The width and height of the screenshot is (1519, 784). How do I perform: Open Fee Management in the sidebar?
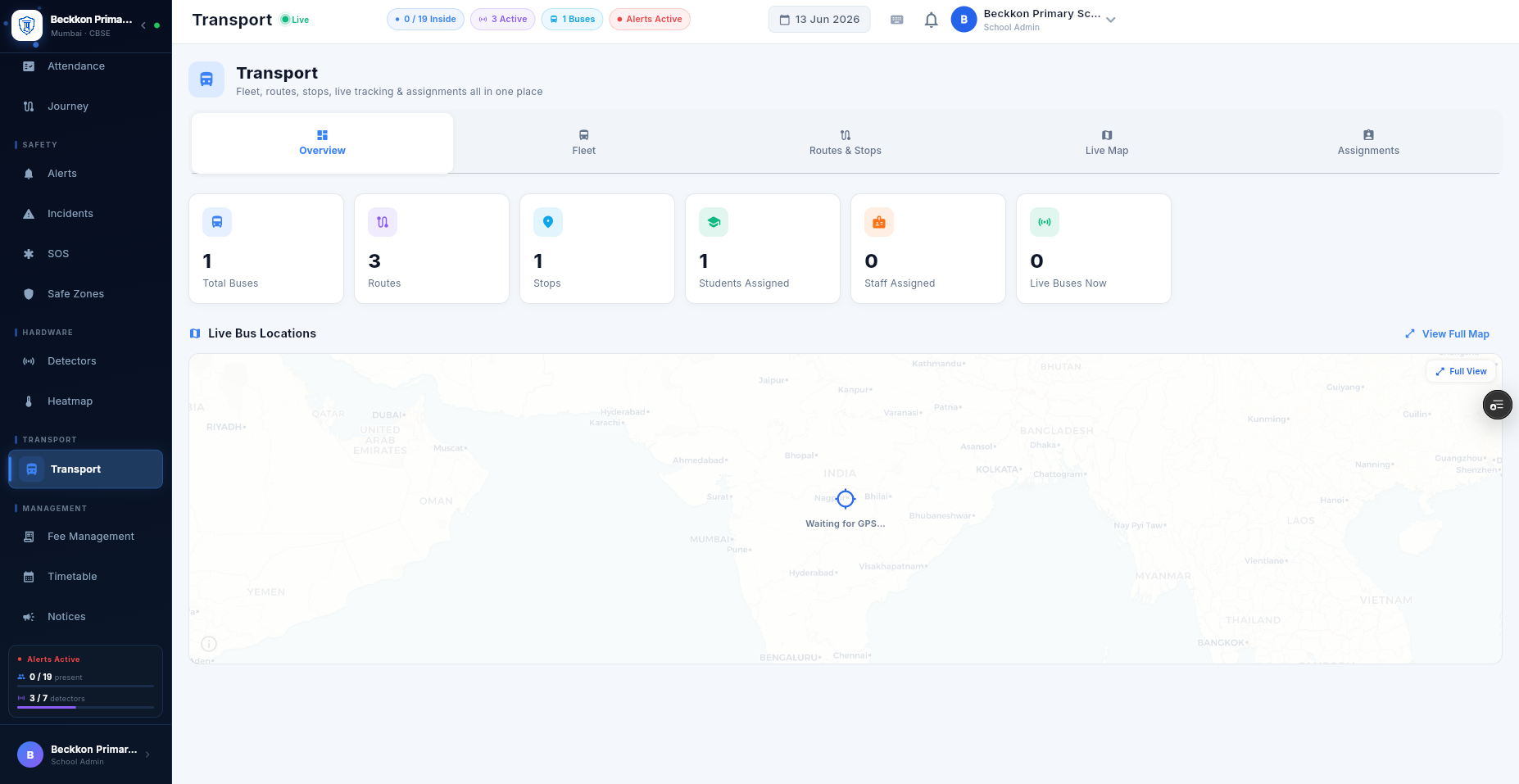point(85,537)
